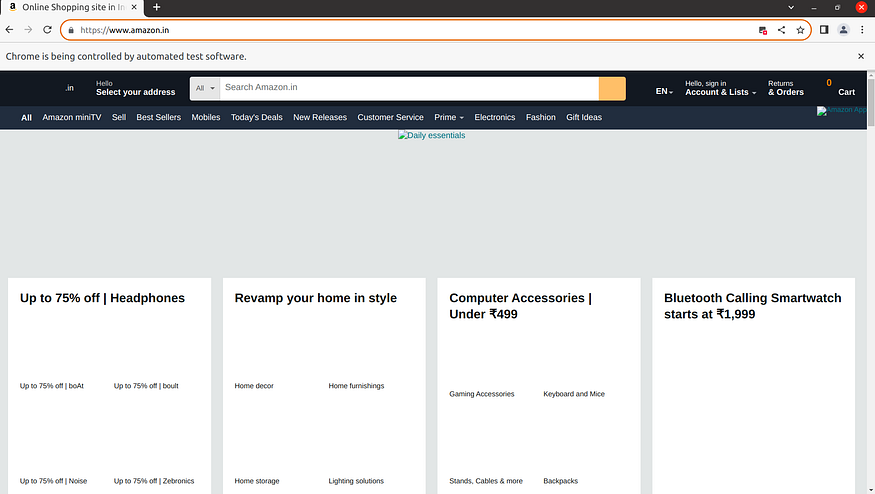Open Mobiles category
Viewport: 875px width, 494px height.
coord(206,117)
